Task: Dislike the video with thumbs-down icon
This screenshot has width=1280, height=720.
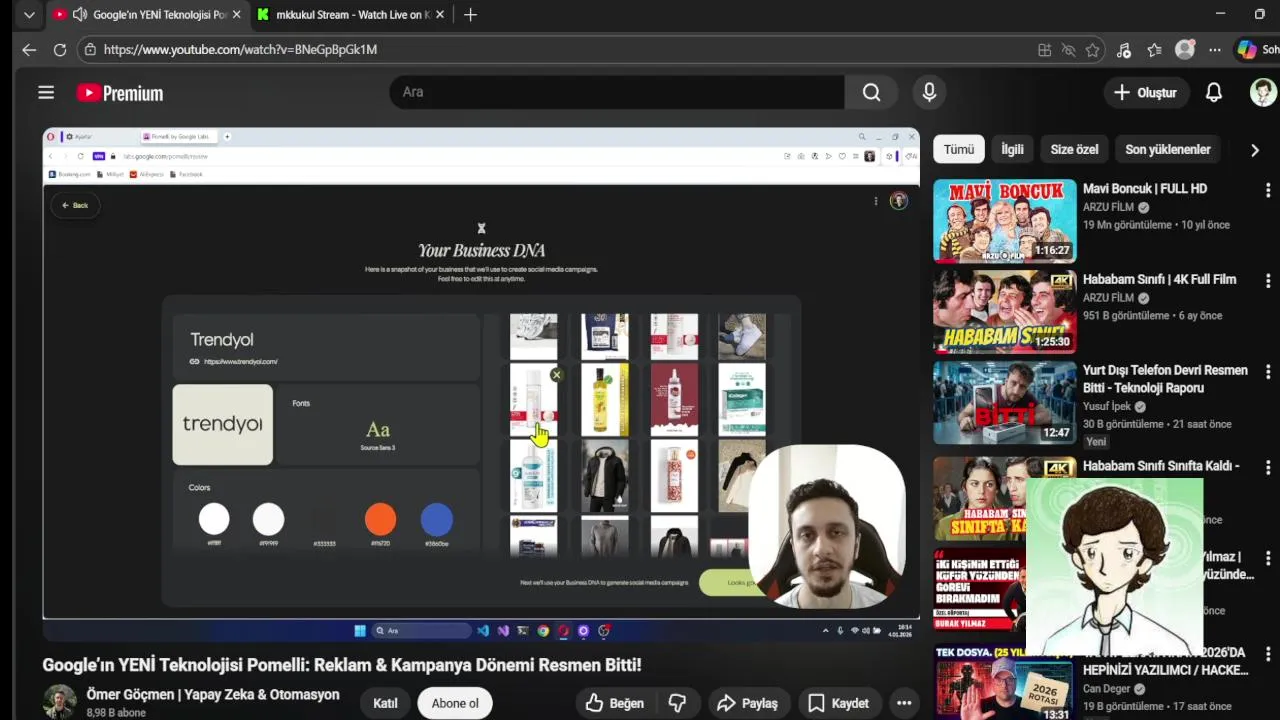Action: pos(677,703)
